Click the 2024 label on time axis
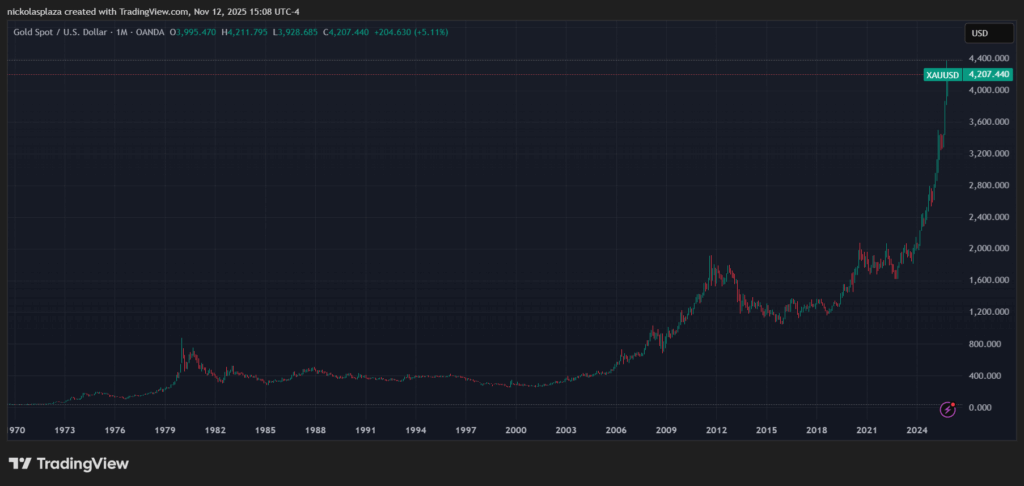 (x=915, y=430)
